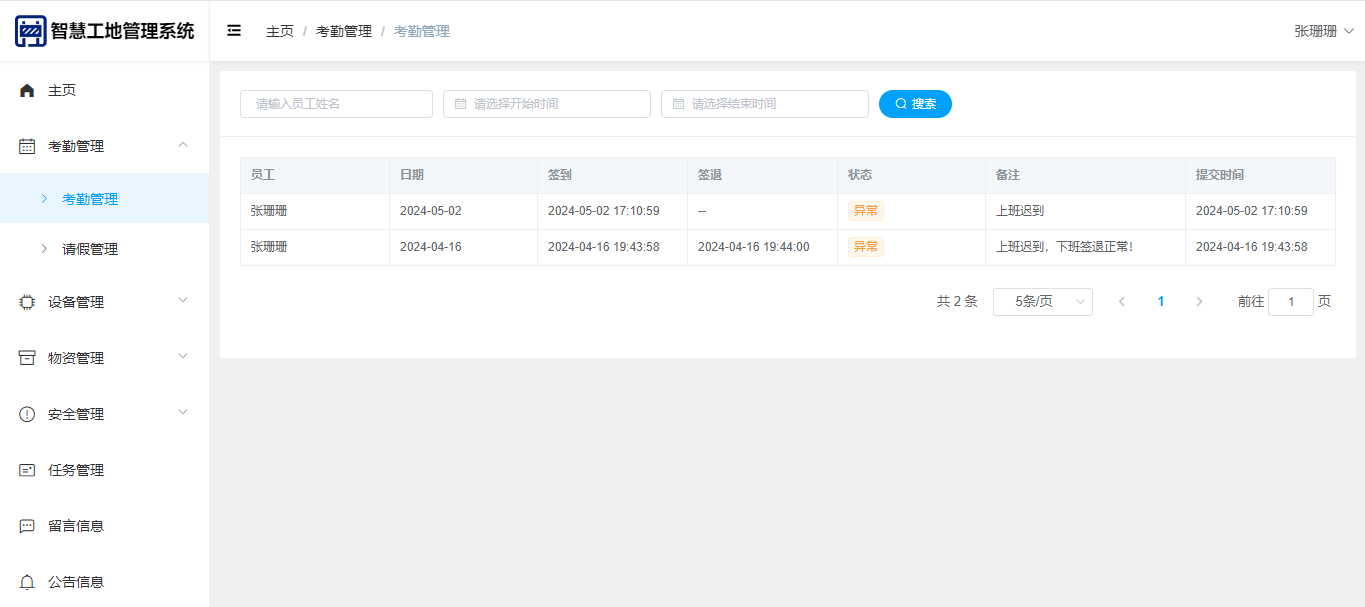Click page number 1 in pagination

coord(1161,302)
